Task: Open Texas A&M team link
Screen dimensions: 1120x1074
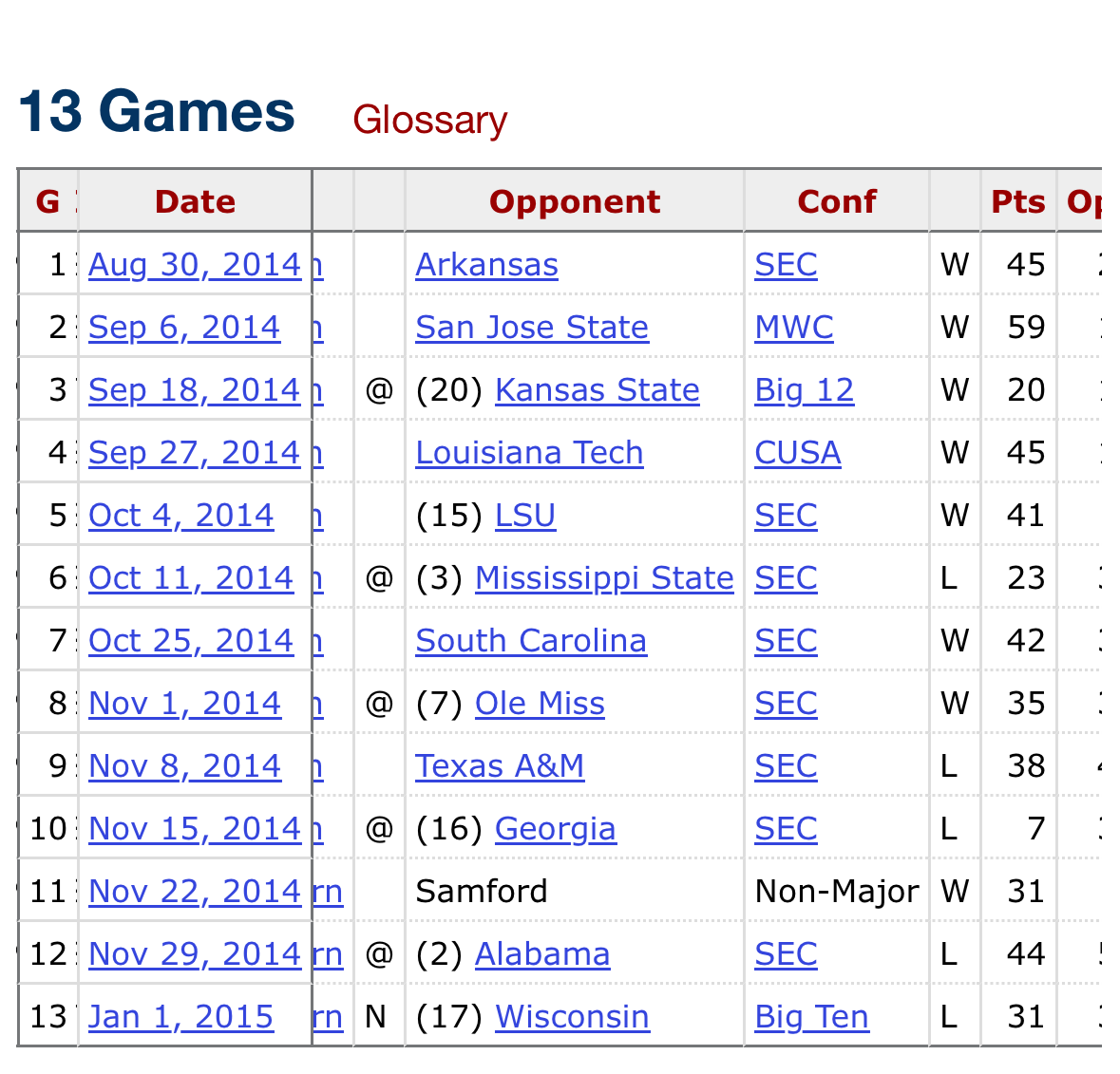Action: coord(500,766)
